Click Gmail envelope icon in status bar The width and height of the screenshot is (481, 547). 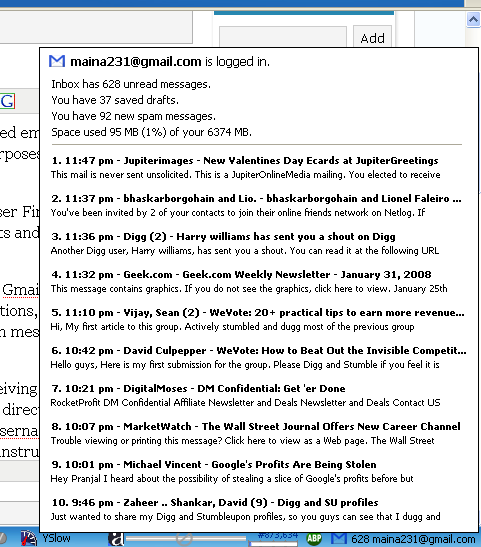click(x=338, y=539)
